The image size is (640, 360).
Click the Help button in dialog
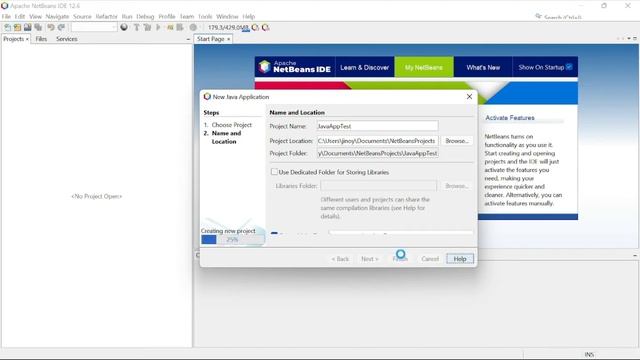click(x=460, y=259)
